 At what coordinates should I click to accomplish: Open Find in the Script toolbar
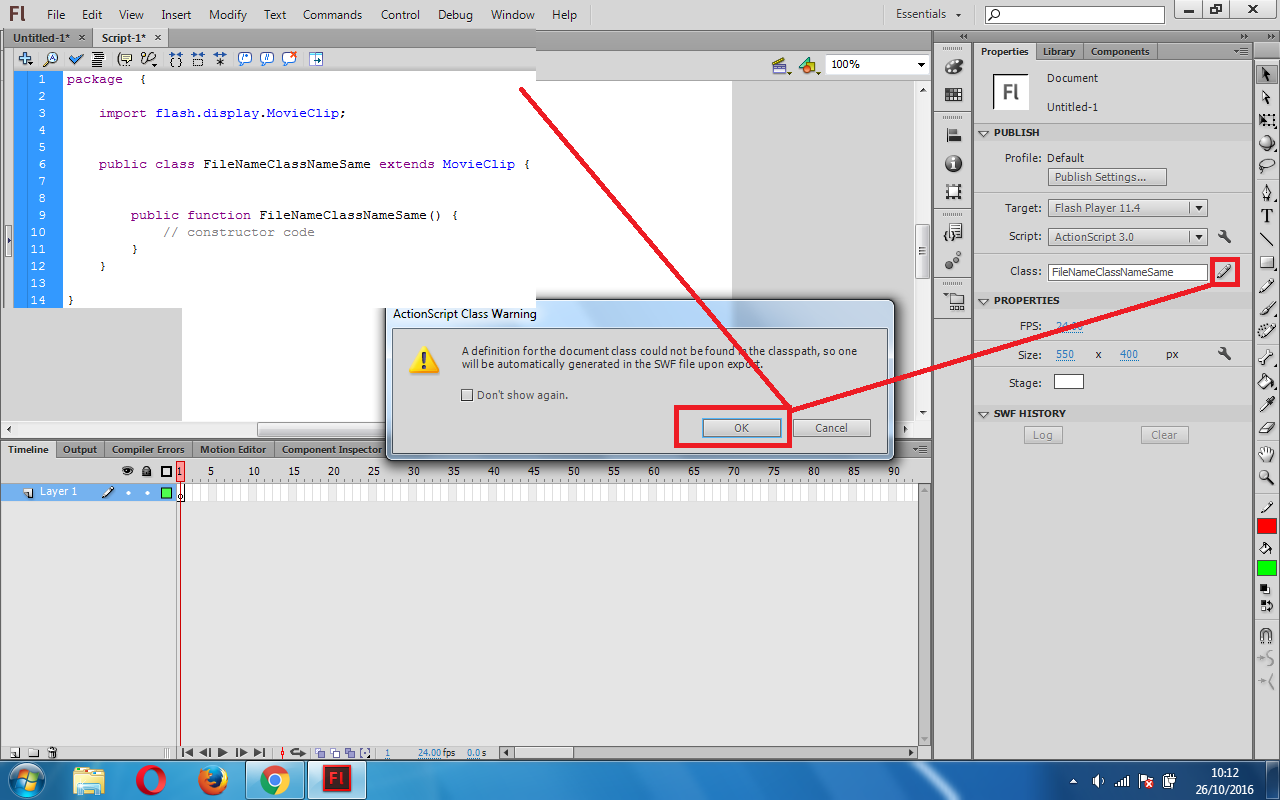point(50,59)
